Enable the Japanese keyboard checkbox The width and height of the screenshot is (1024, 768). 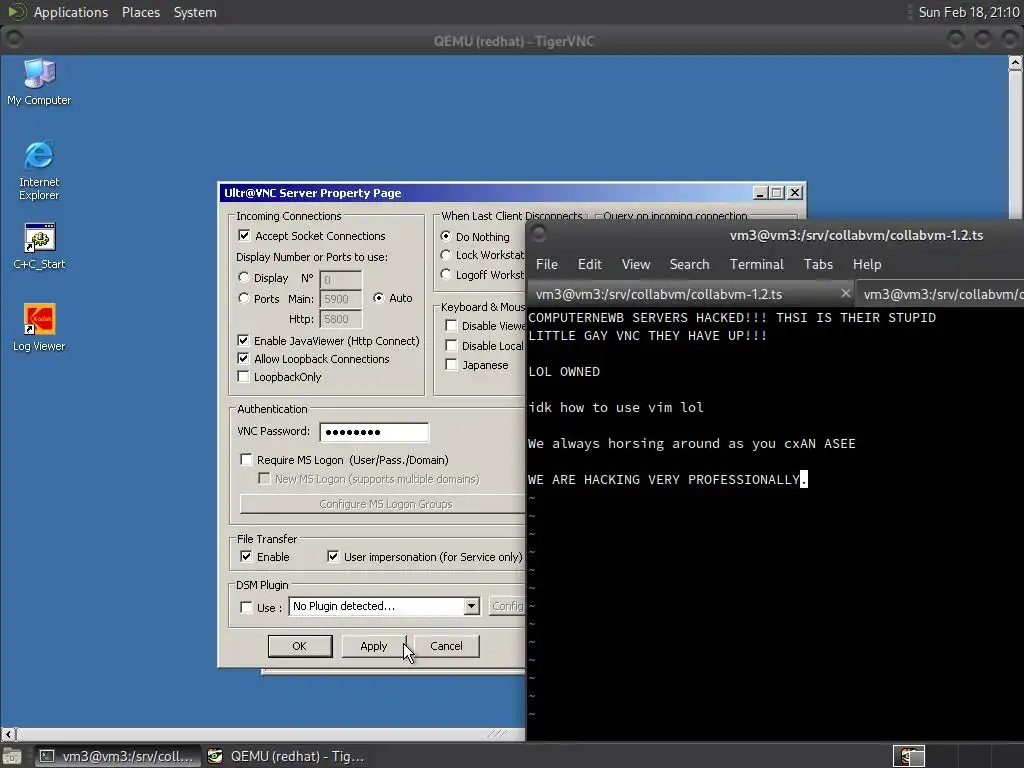click(x=451, y=364)
